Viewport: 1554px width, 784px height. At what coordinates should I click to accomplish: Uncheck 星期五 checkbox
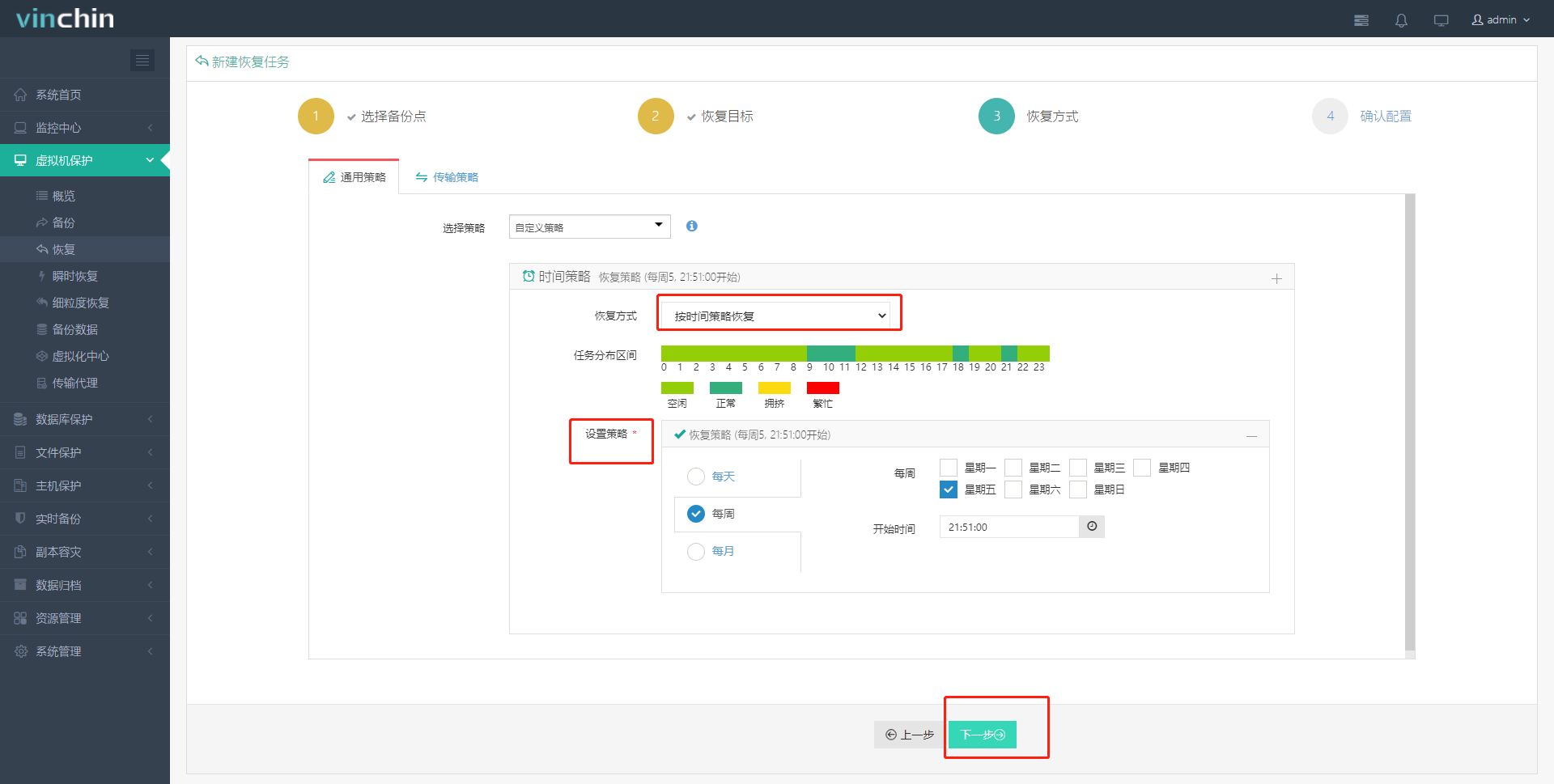[x=949, y=489]
